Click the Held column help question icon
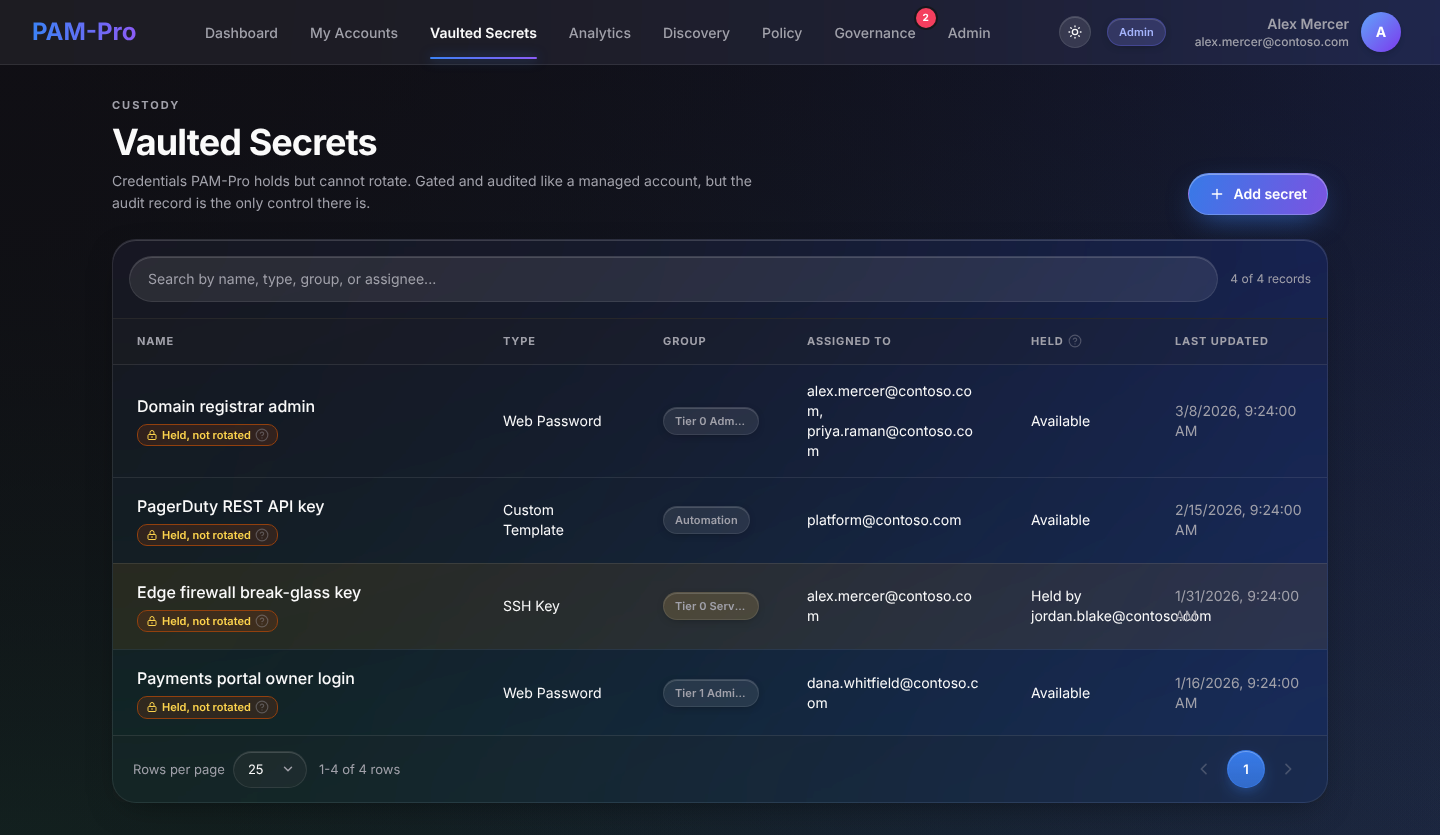The width and height of the screenshot is (1440, 835). tap(1075, 341)
